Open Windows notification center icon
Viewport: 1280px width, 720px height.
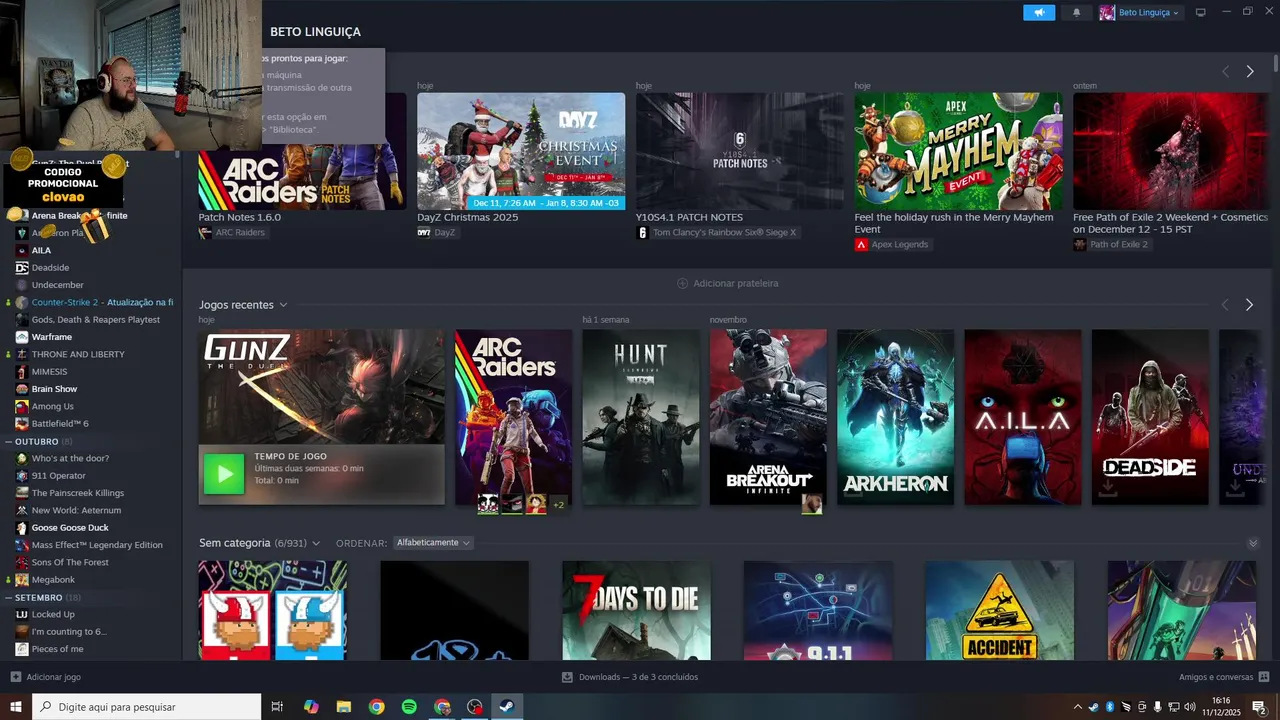coord(1259,707)
